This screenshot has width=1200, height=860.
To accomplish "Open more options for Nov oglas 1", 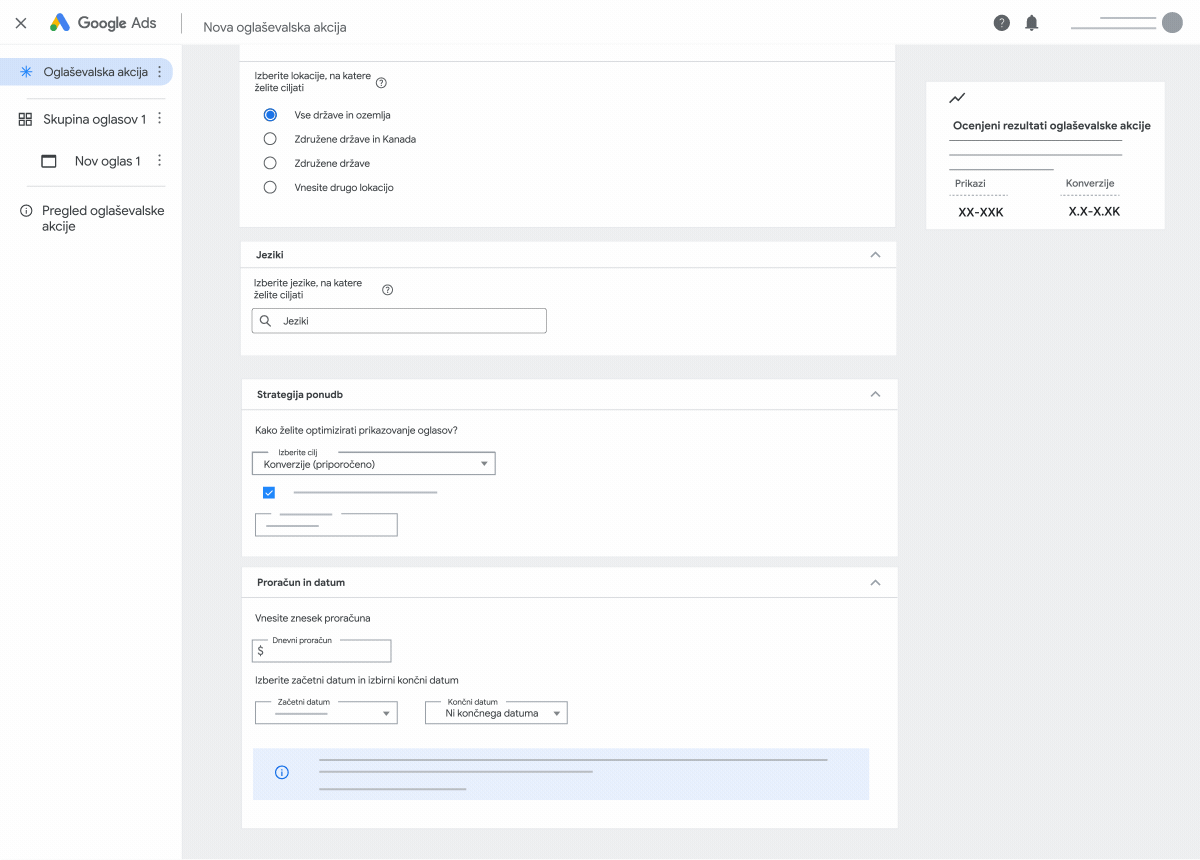I will pos(160,161).
